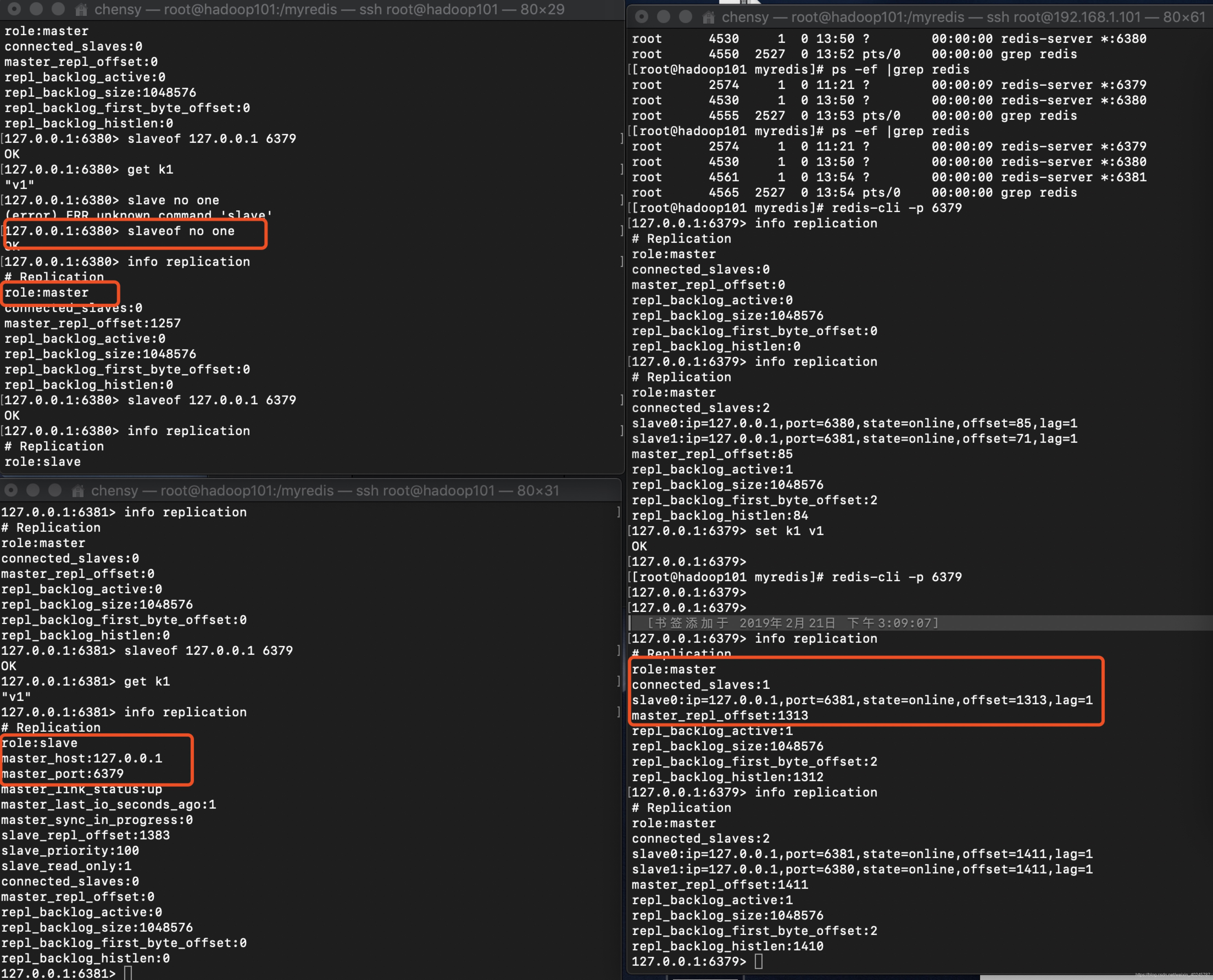
Task: Click the bookmark line dated 2019年2月21日
Action: click(x=792, y=623)
